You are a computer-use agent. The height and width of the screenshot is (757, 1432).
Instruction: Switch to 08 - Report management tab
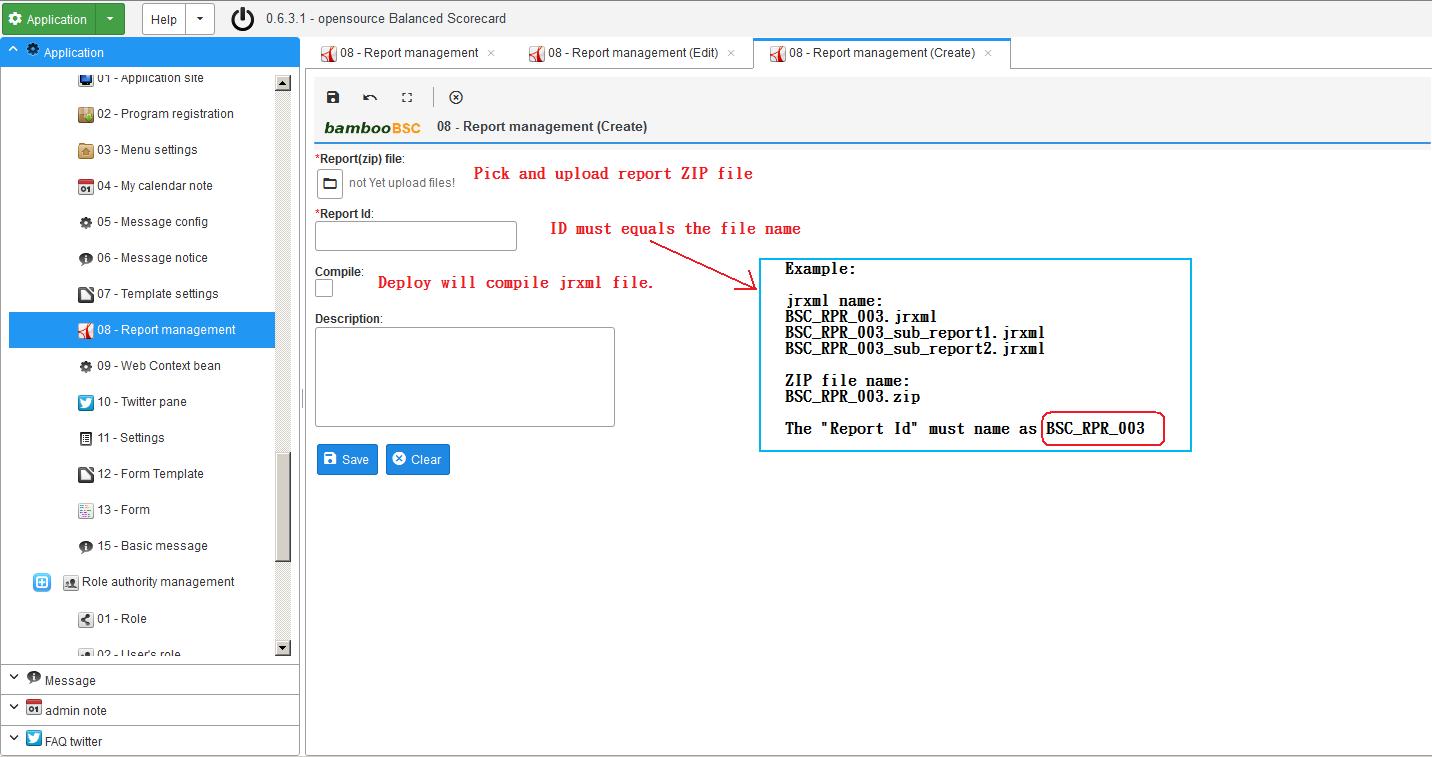[408, 53]
